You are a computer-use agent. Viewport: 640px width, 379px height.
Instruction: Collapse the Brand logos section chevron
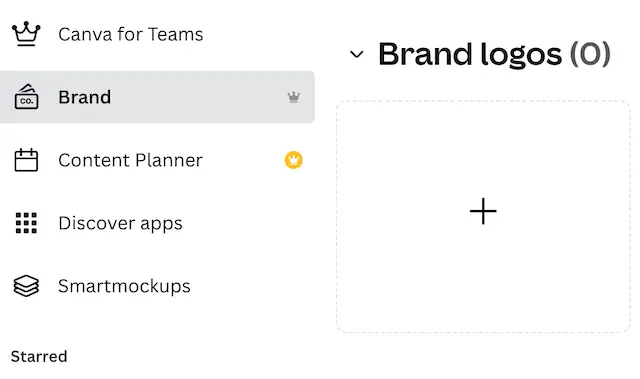coord(357,54)
